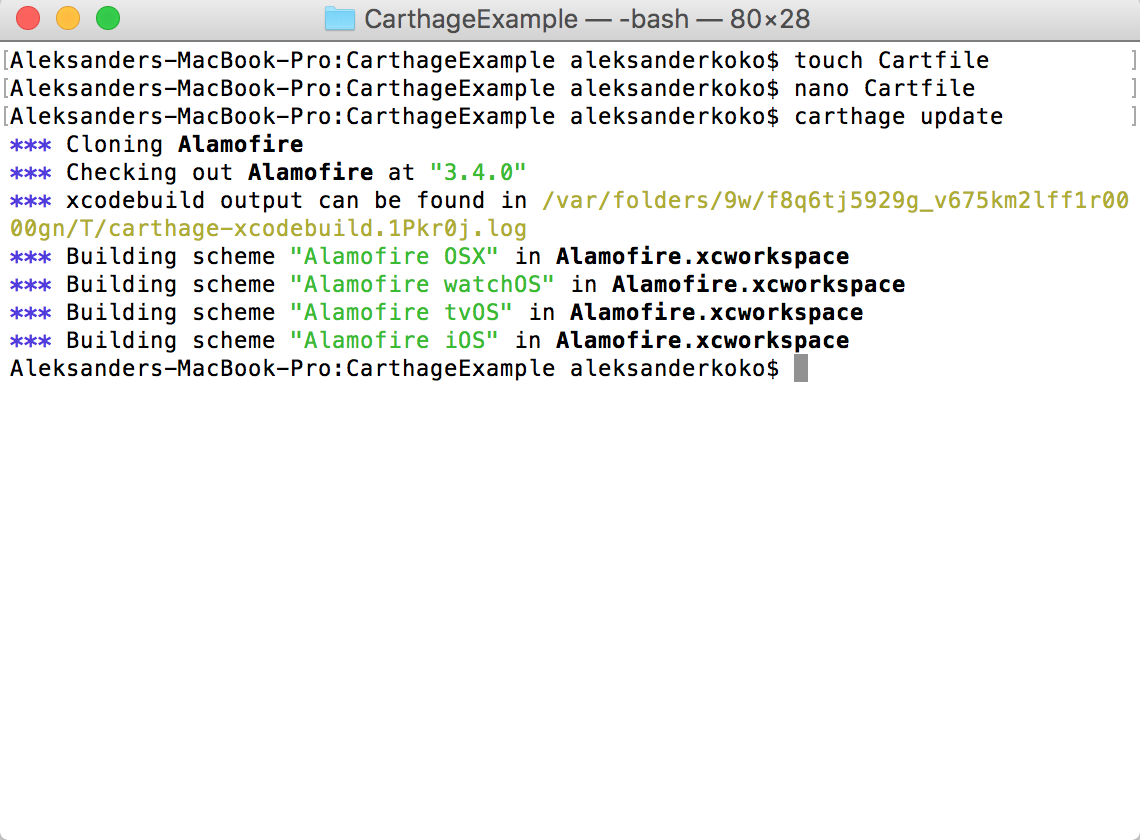Click Alamofire.xcworkspace on the tvOS line
The image size is (1140, 840).
(x=716, y=313)
